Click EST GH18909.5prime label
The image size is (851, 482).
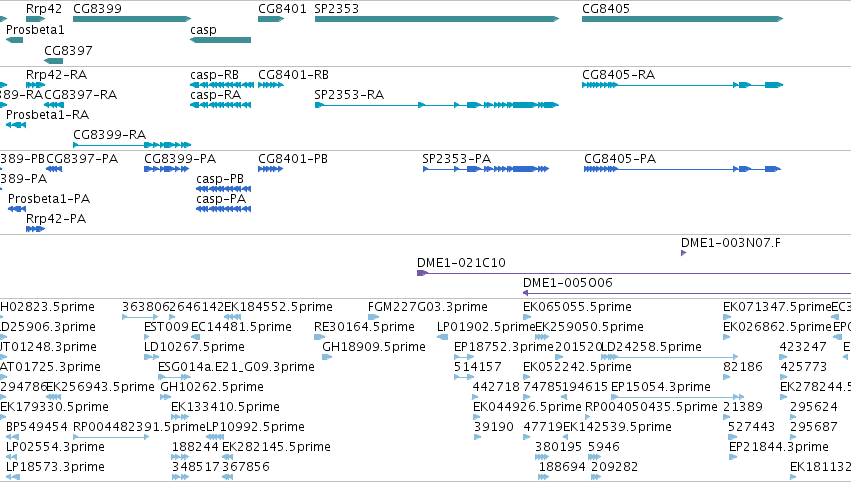[x=374, y=347]
